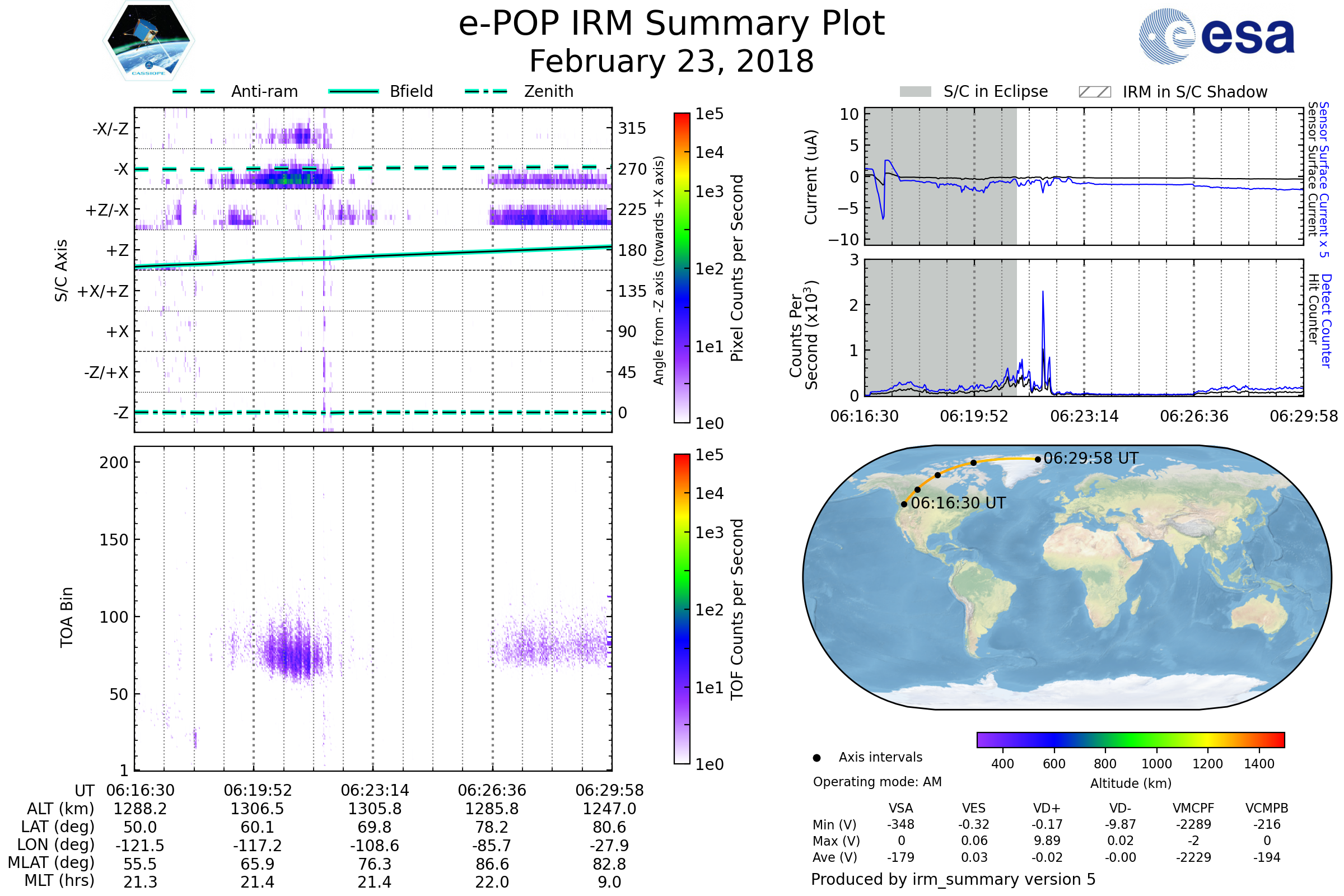Click the Bfield solid legend line
This screenshot has height=896, width=1344.
coord(353,91)
